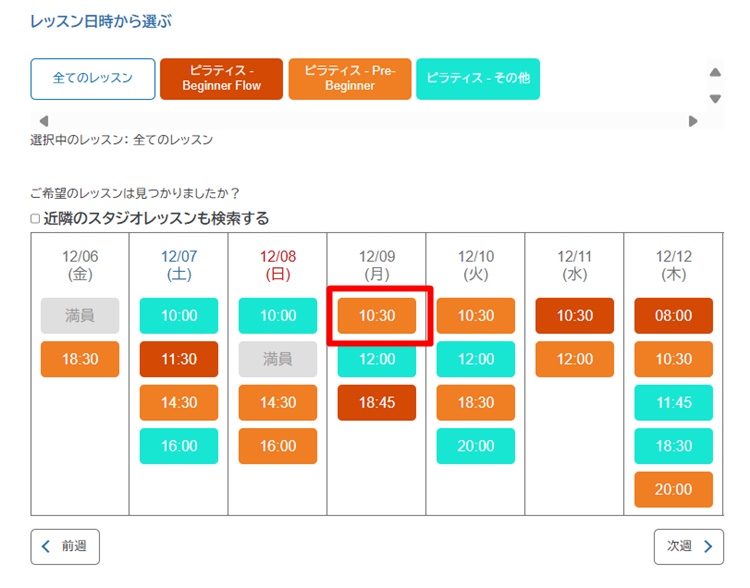The width and height of the screenshot is (750, 588).
Task: Click the 12/12 (木) date header
Action: pos(673,265)
